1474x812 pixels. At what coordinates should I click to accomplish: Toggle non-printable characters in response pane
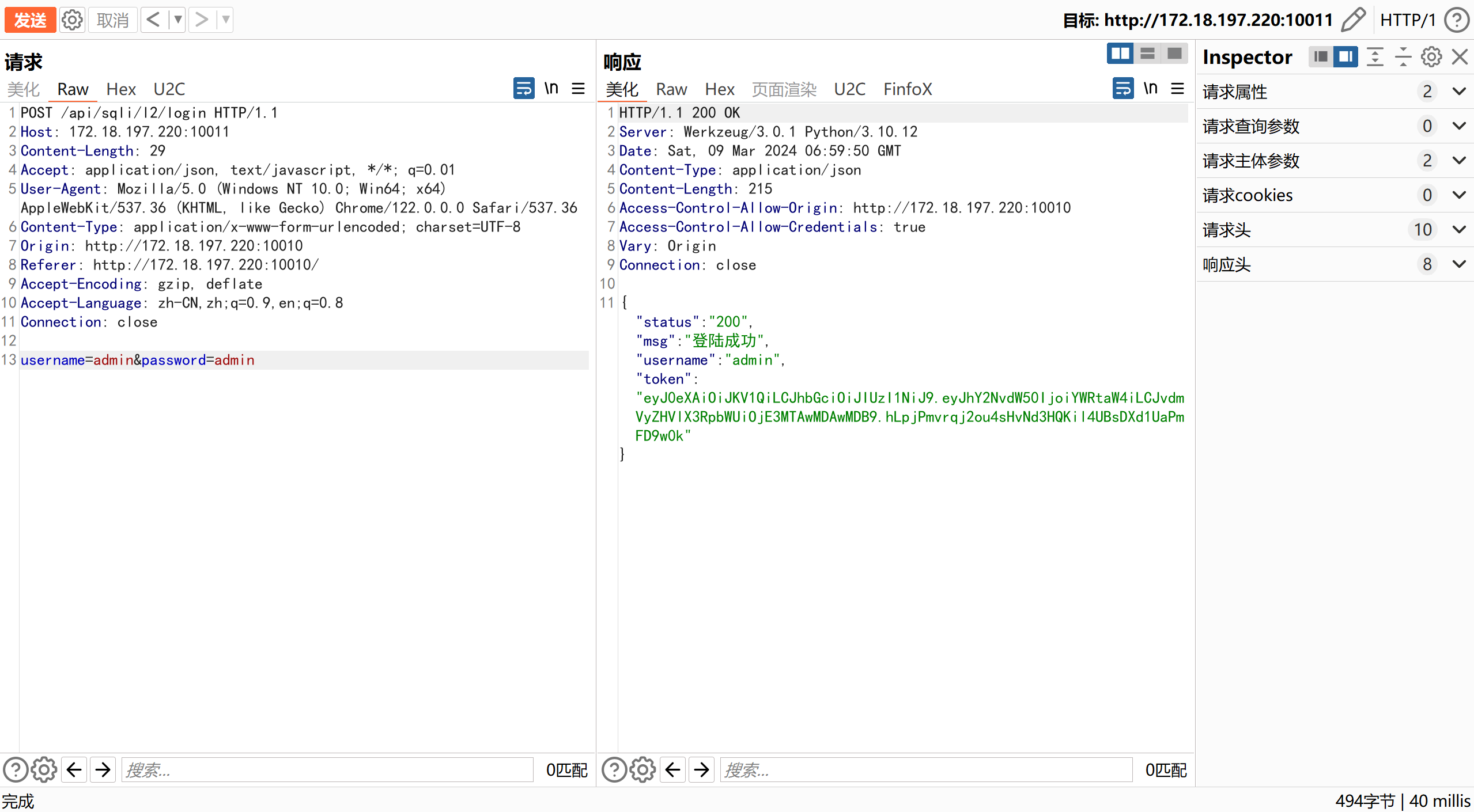[x=1150, y=89]
